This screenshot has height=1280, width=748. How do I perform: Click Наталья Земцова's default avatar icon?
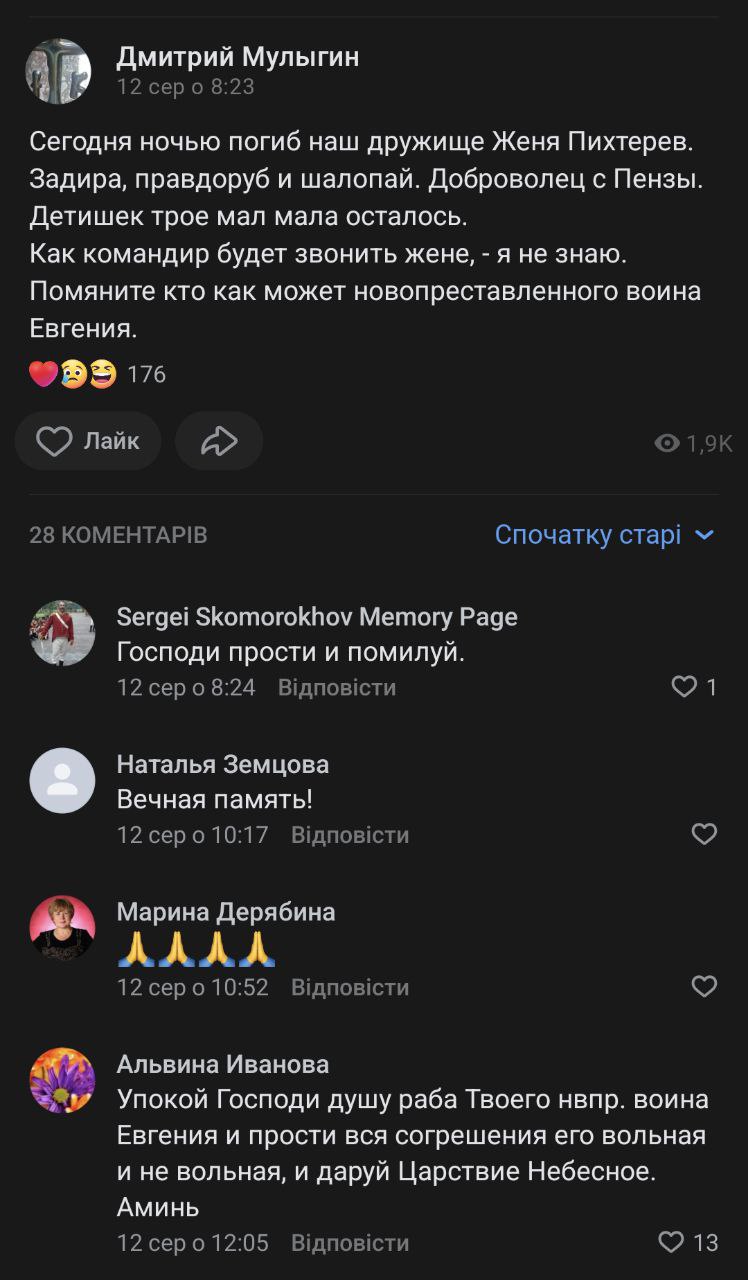(x=62, y=780)
